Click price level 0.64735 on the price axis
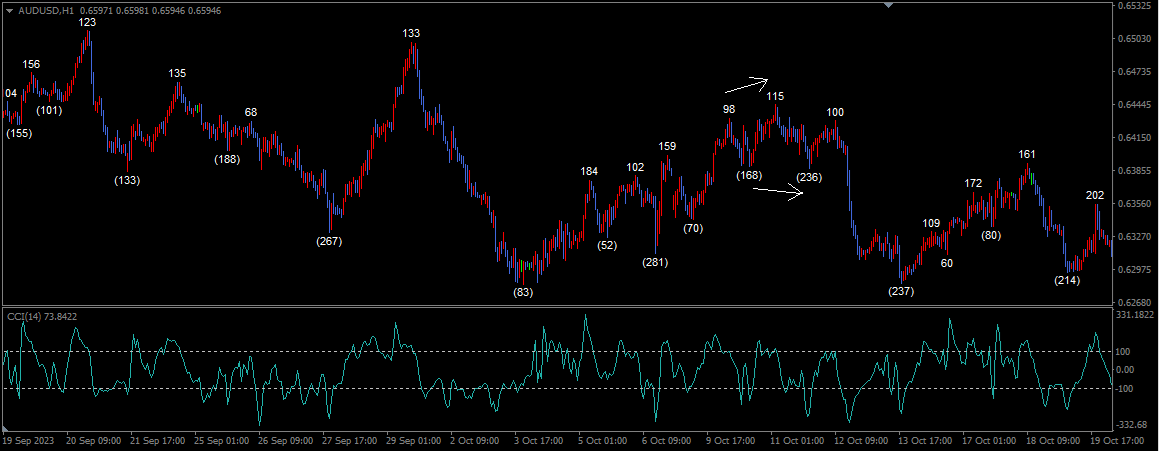Viewport: 1159px width, 451px height. pos(1137,72)
